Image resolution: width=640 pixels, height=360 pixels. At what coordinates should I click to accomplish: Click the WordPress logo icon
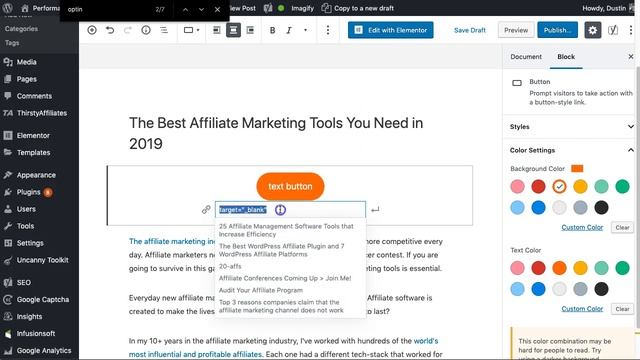point(8,8)
